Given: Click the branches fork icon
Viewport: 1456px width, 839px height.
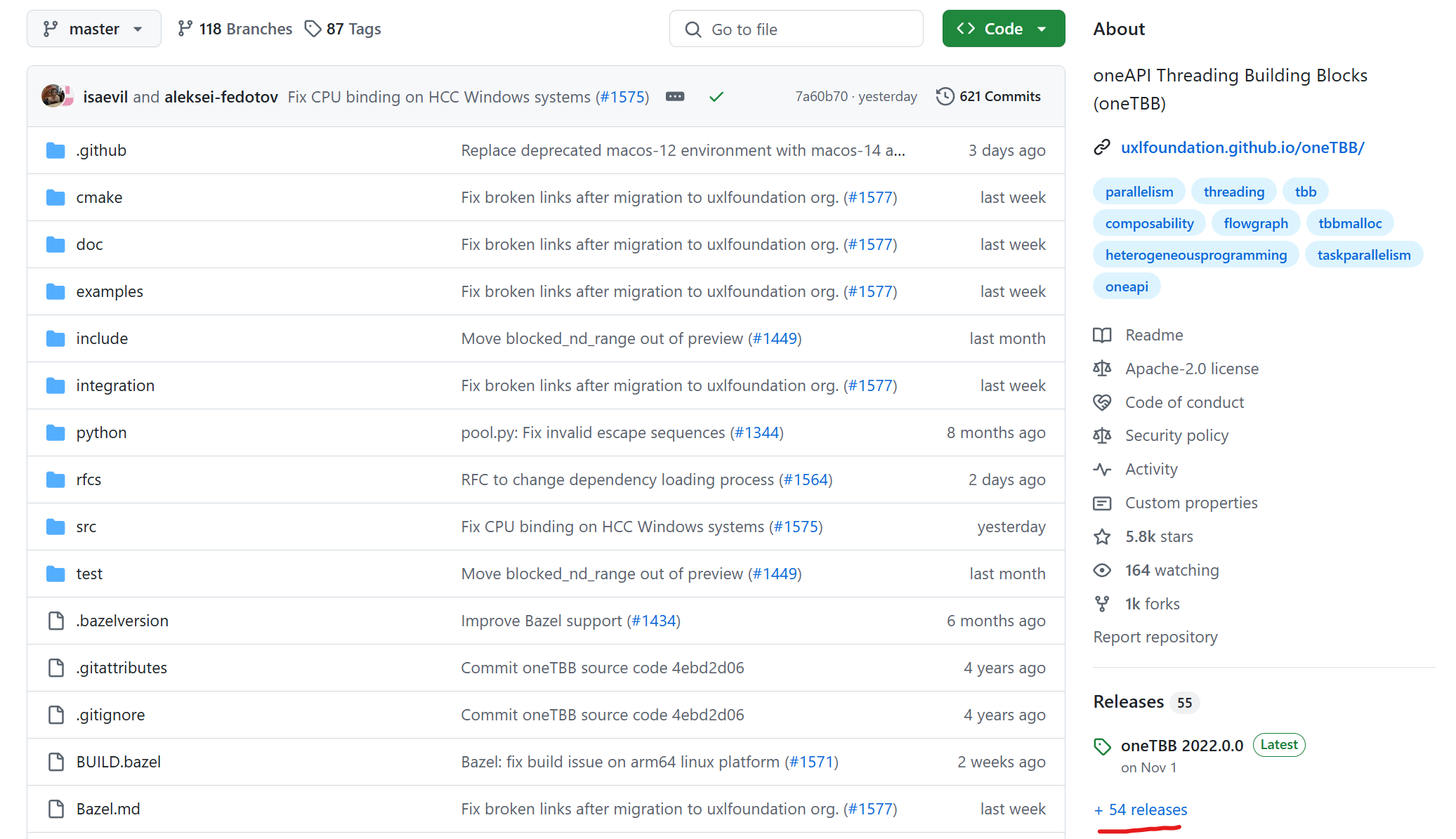Looking at the screenshot, I should (x=185, y=29).
